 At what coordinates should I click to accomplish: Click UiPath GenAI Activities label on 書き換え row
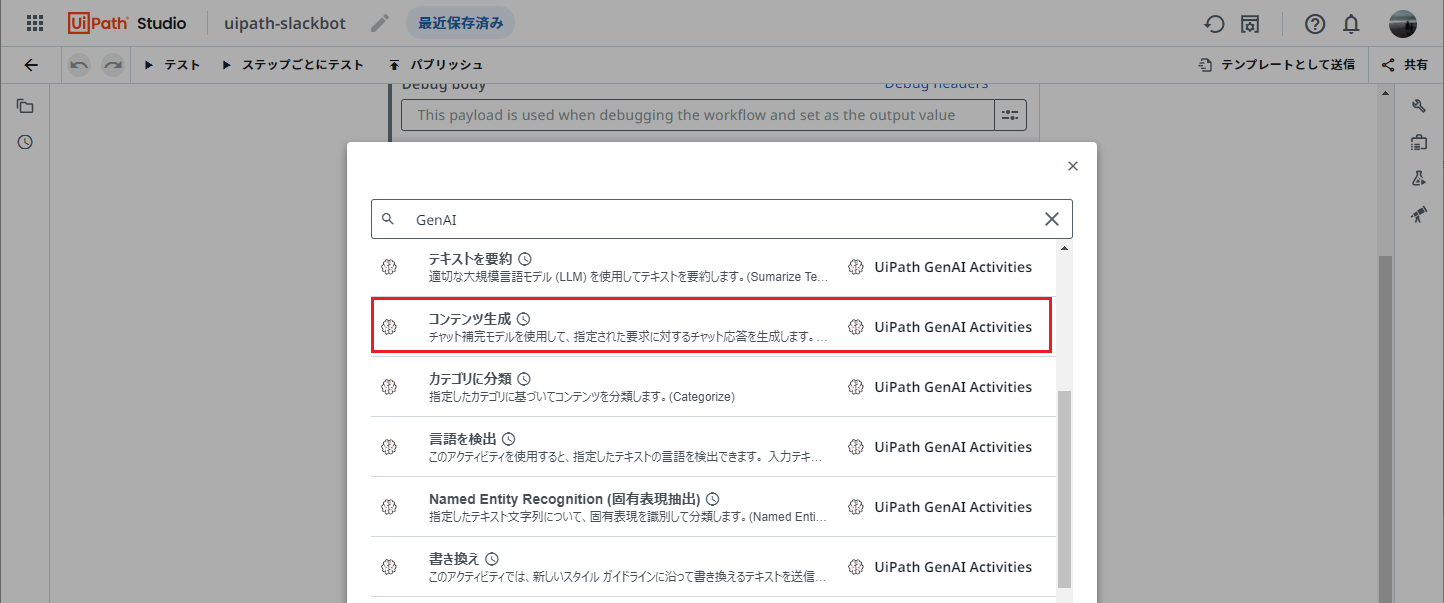tap(953, 567)
